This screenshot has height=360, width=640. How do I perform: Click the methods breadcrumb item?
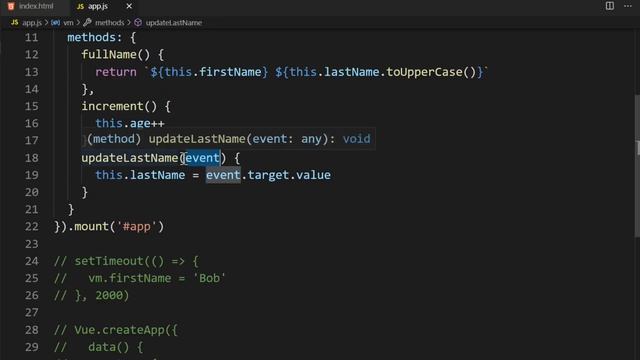pyautogui.click(x=109, y=23)
